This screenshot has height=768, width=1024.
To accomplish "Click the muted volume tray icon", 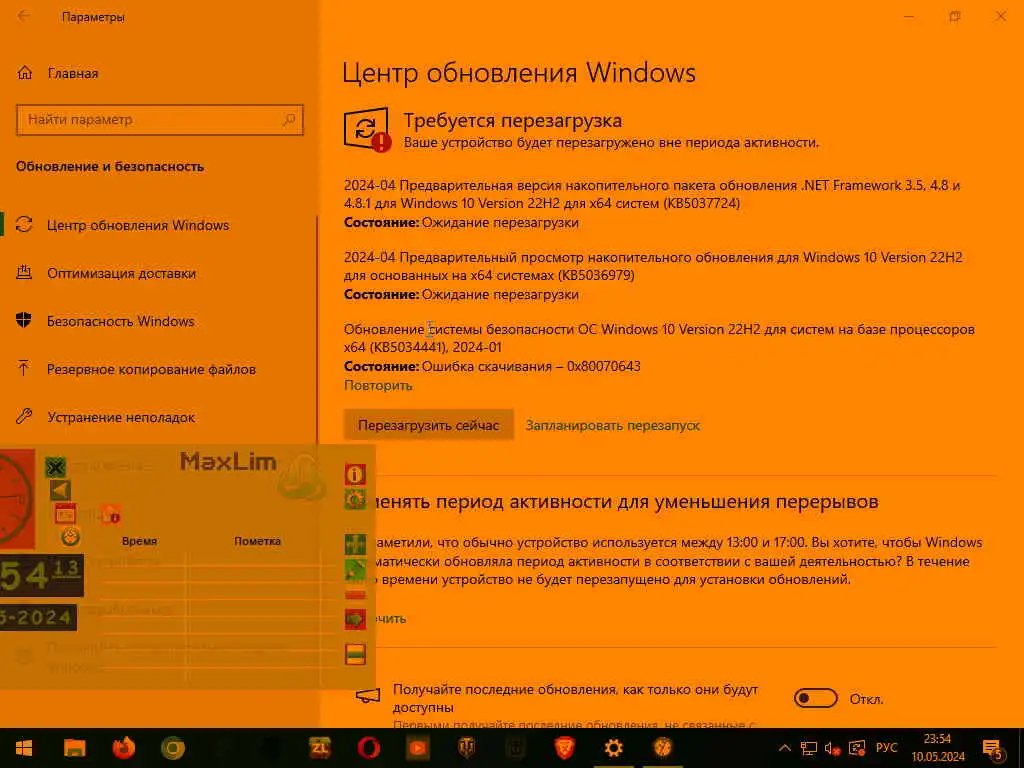I will tap(833, 748).
